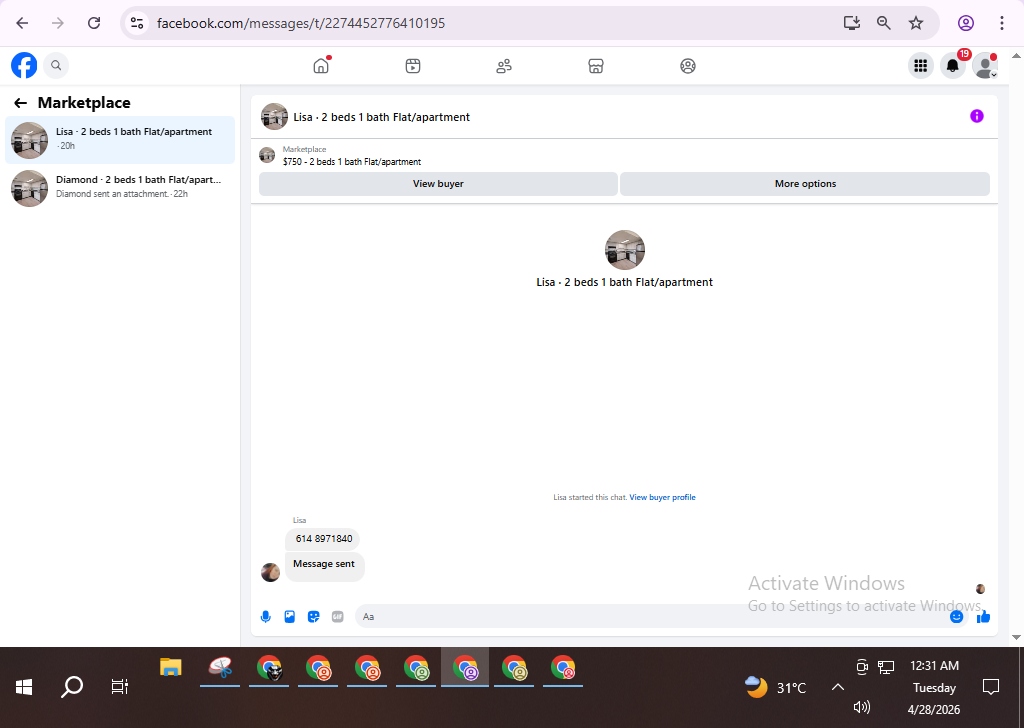The image size is (1024, 728).
Task: Show hidden system tray icons chevron
Action: pos(838,687)
